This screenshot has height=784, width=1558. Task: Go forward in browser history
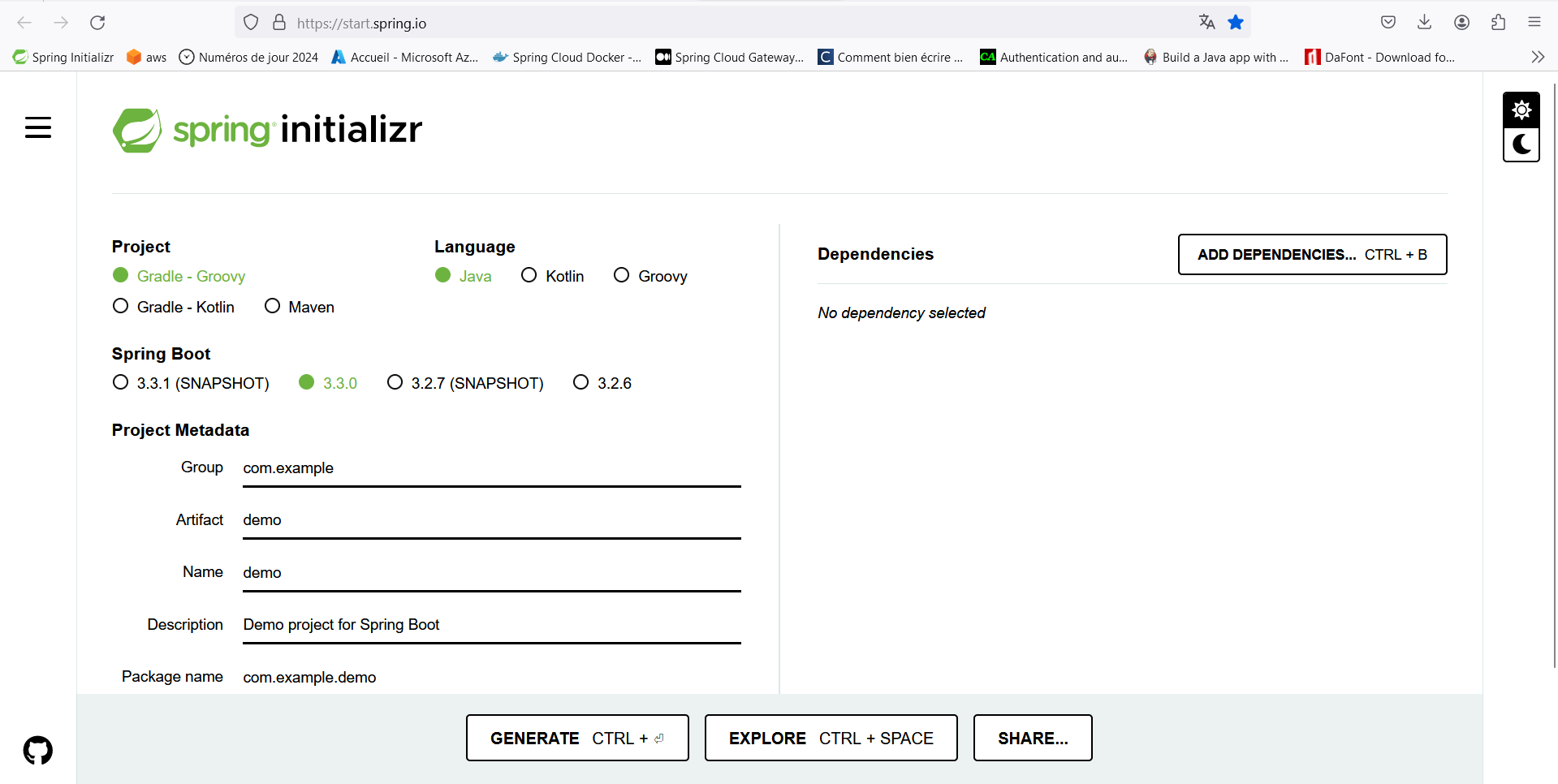pos(61,23)
